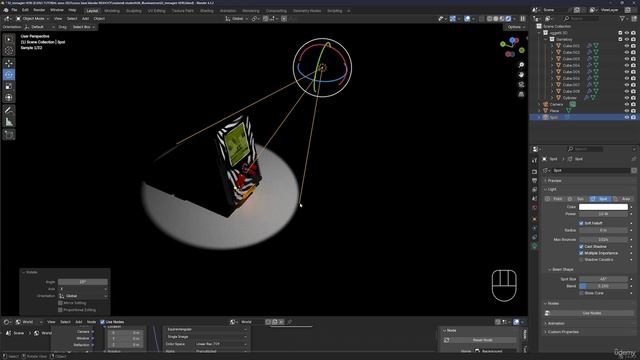Collapse the Light panel

point(551,189)
